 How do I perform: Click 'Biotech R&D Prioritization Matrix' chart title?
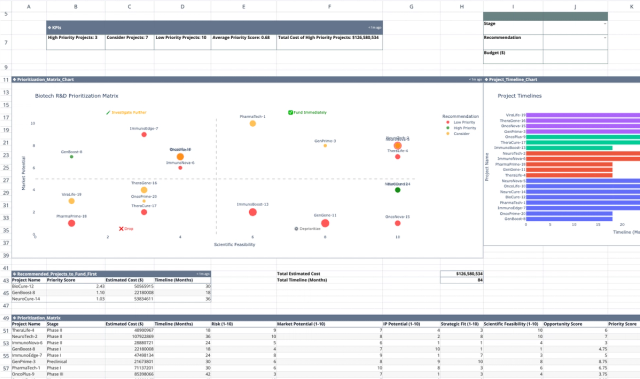point(76,96)
